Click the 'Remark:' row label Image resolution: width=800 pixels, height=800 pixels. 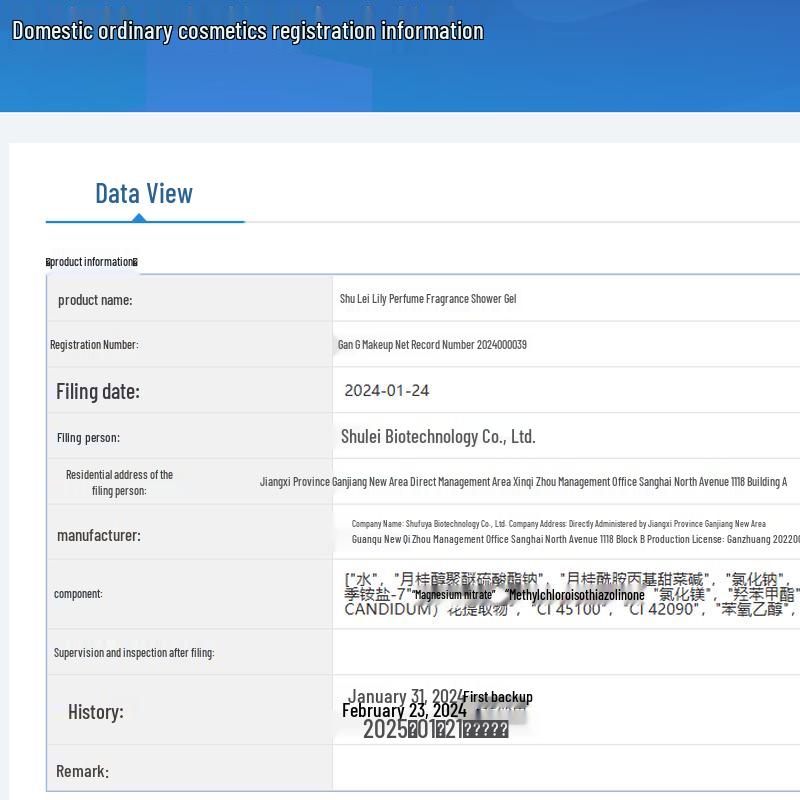[x=82, y=771]
